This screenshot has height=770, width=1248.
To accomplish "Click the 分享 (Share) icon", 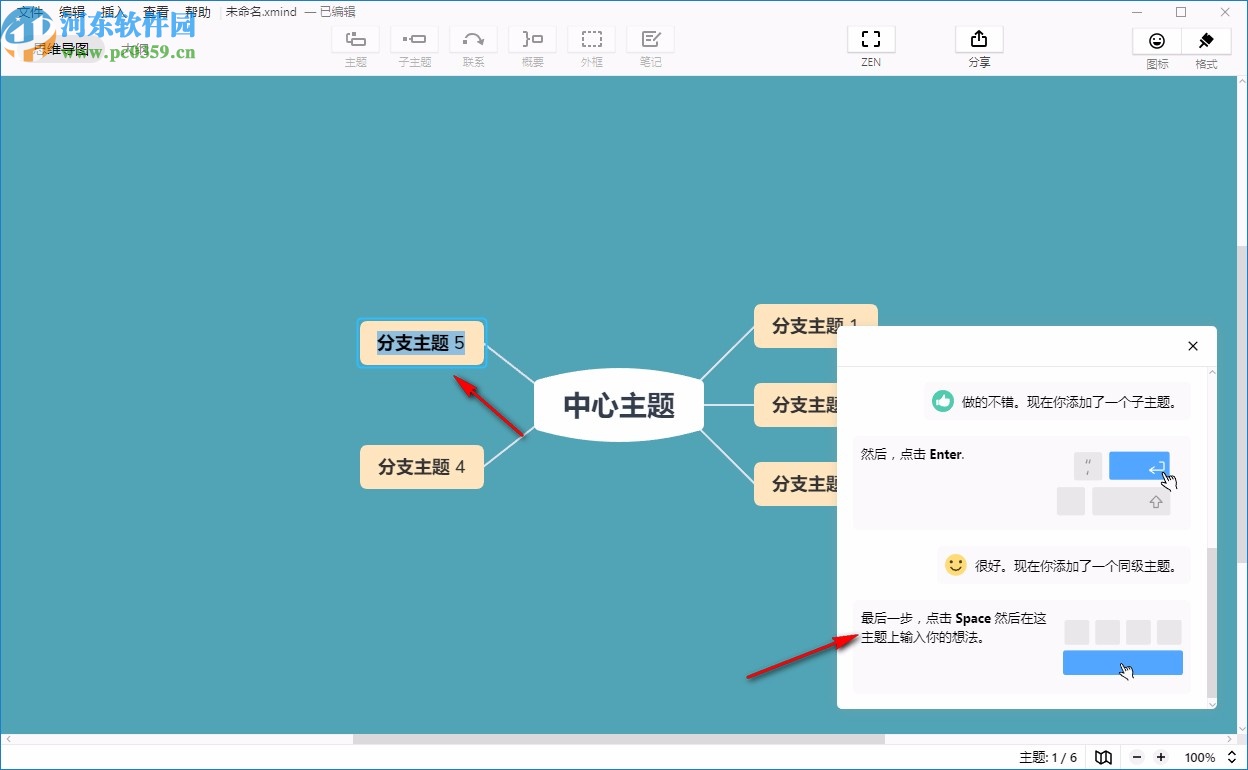I will pos(978,40).
